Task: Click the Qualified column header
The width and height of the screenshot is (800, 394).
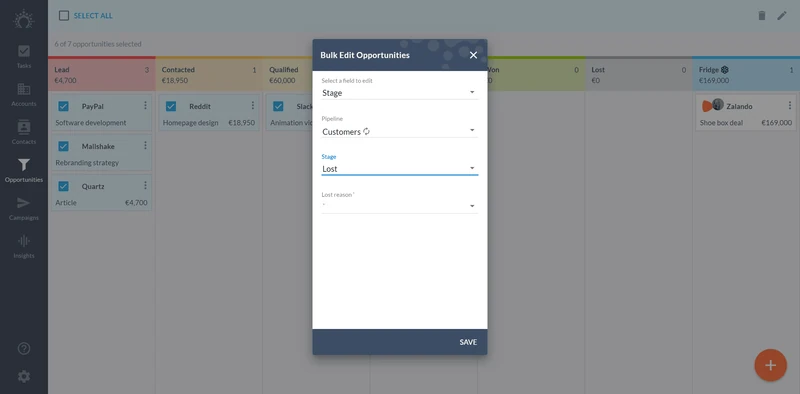Action: [x=287, y=75]
